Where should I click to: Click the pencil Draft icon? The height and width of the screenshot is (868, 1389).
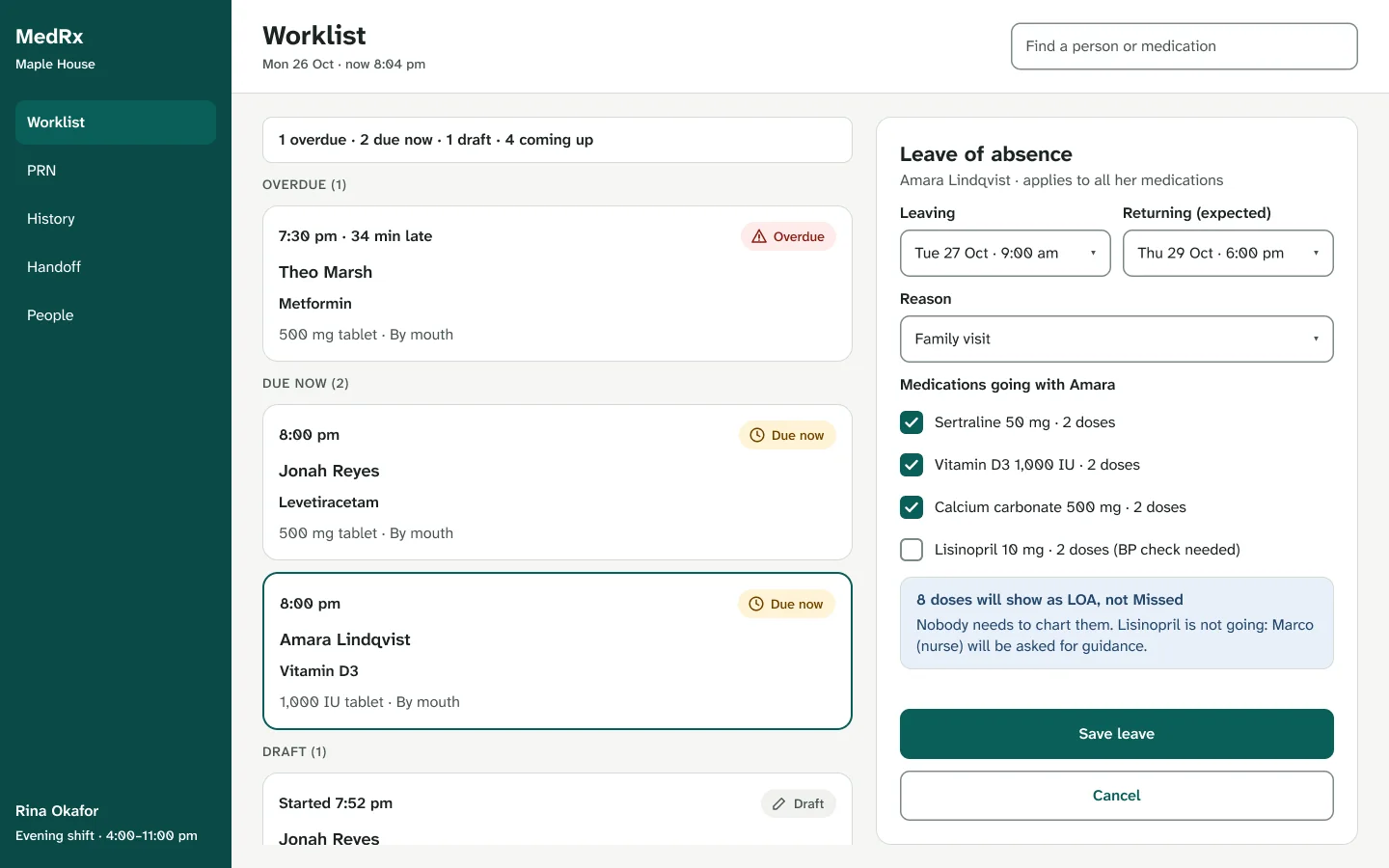click(779, 803)
